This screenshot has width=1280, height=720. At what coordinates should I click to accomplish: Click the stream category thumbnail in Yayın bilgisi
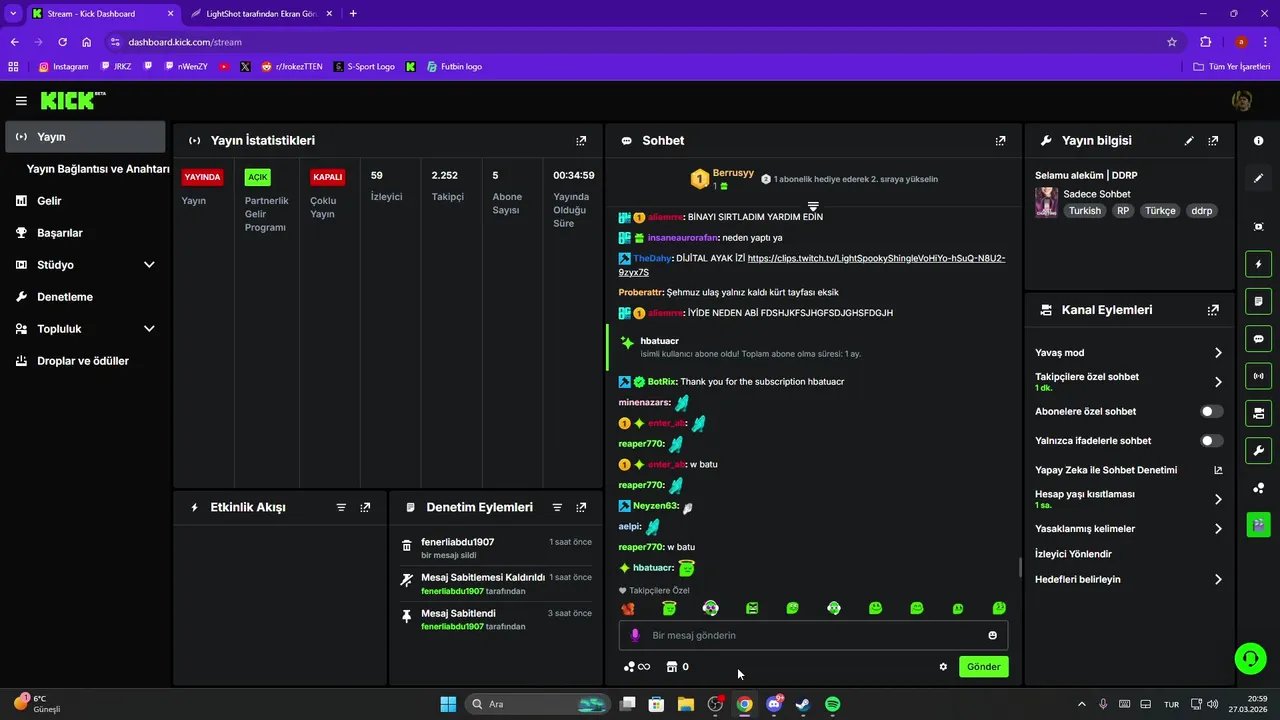tap(1046, 202)
